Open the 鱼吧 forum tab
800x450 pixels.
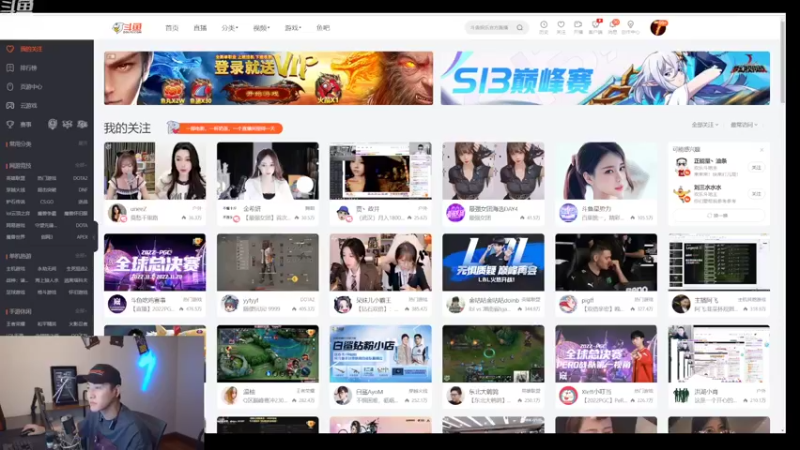[323, 28]
